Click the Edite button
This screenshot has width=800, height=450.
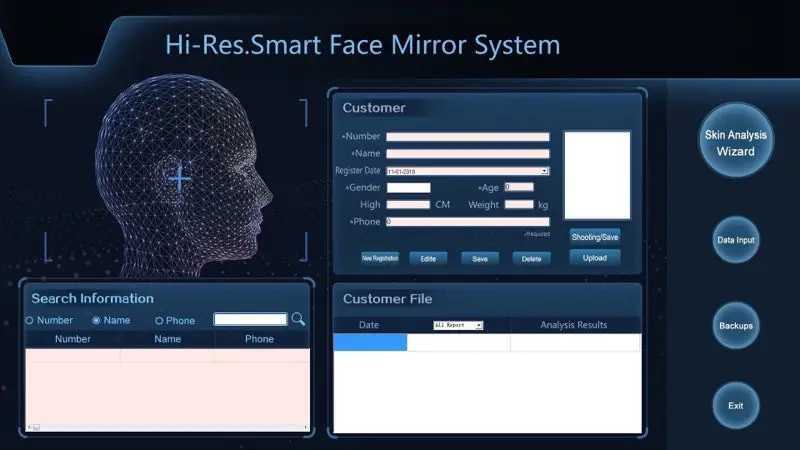428,258
